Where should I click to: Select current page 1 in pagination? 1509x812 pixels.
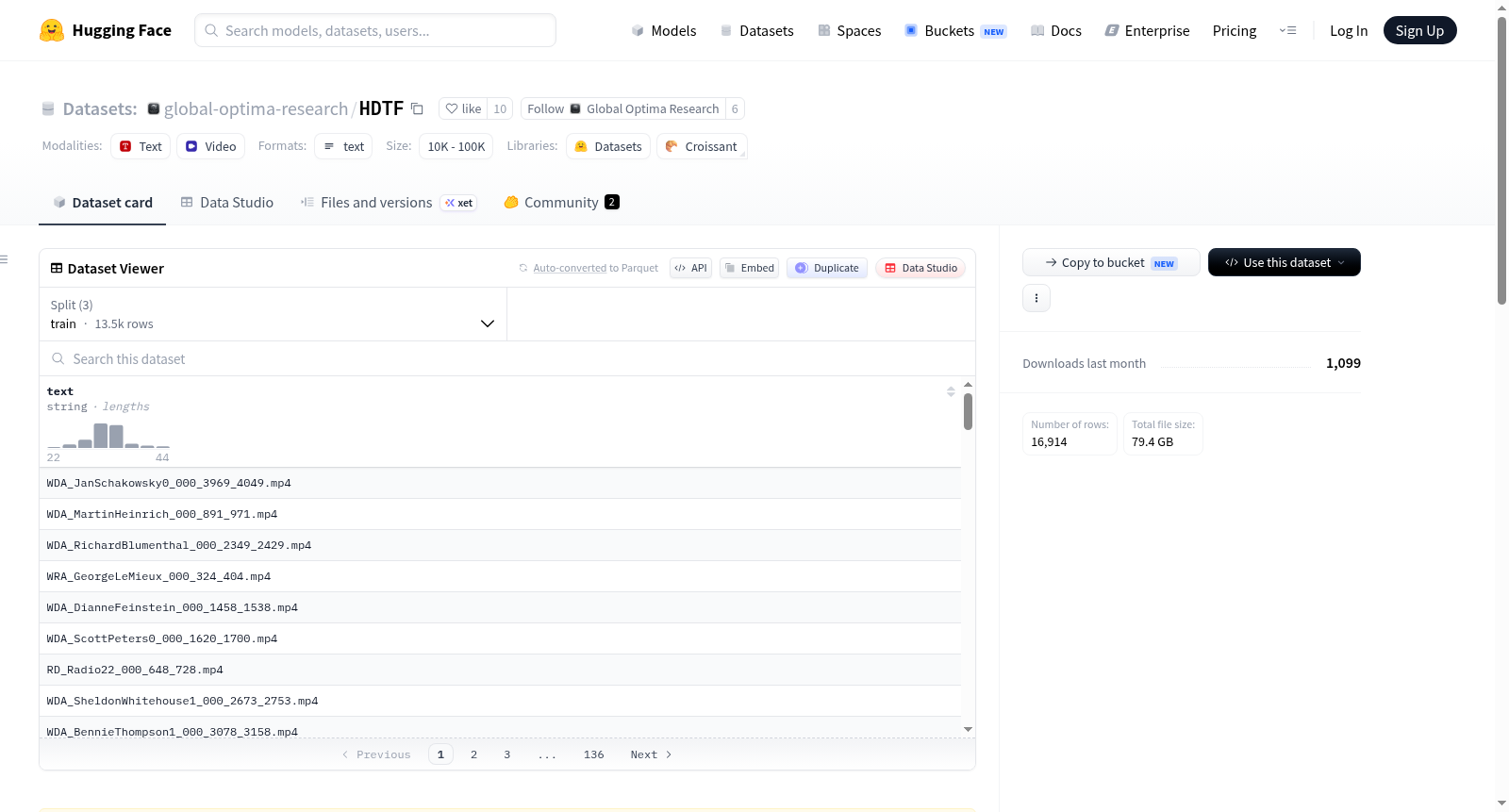[440, 754]
